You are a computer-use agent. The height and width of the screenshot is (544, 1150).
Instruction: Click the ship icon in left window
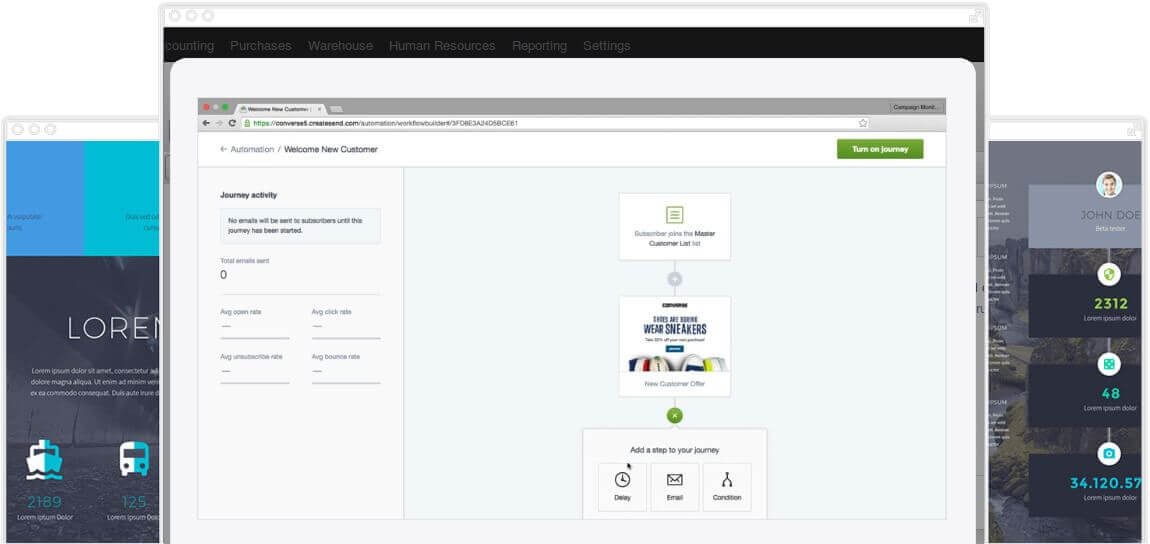click(x=45, y=460)
